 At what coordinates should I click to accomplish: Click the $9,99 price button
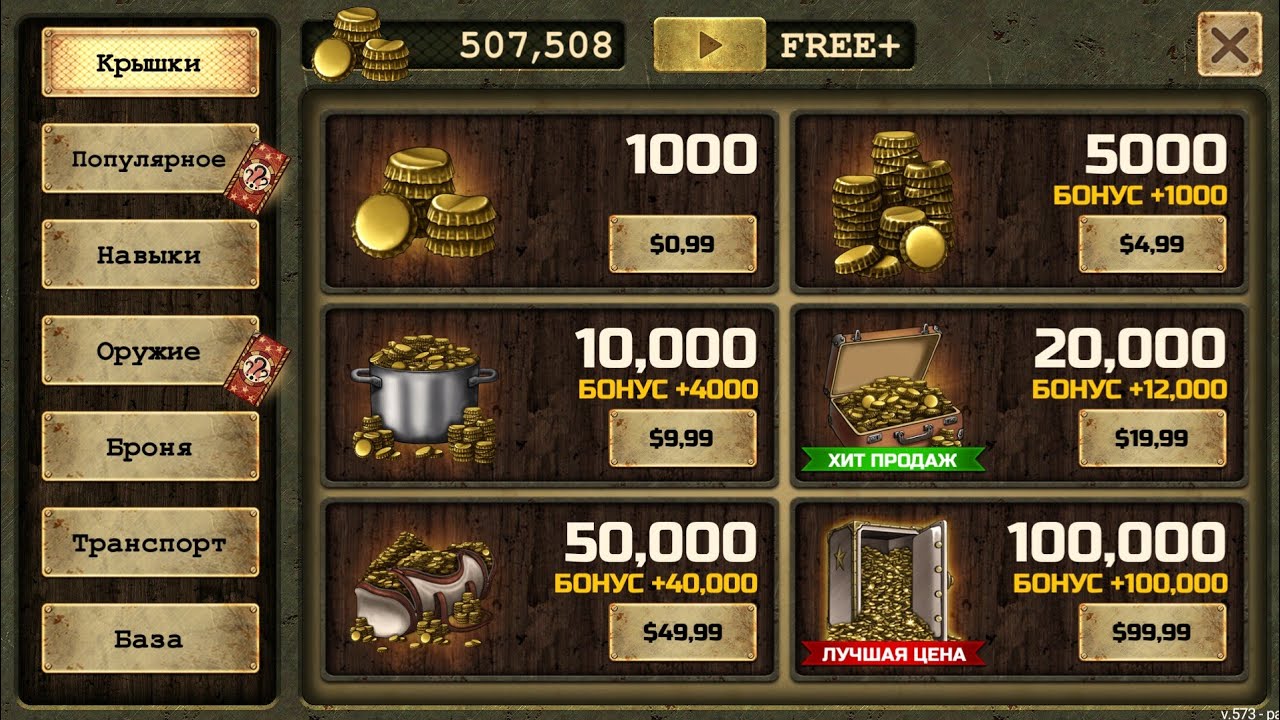click(682, 438)
